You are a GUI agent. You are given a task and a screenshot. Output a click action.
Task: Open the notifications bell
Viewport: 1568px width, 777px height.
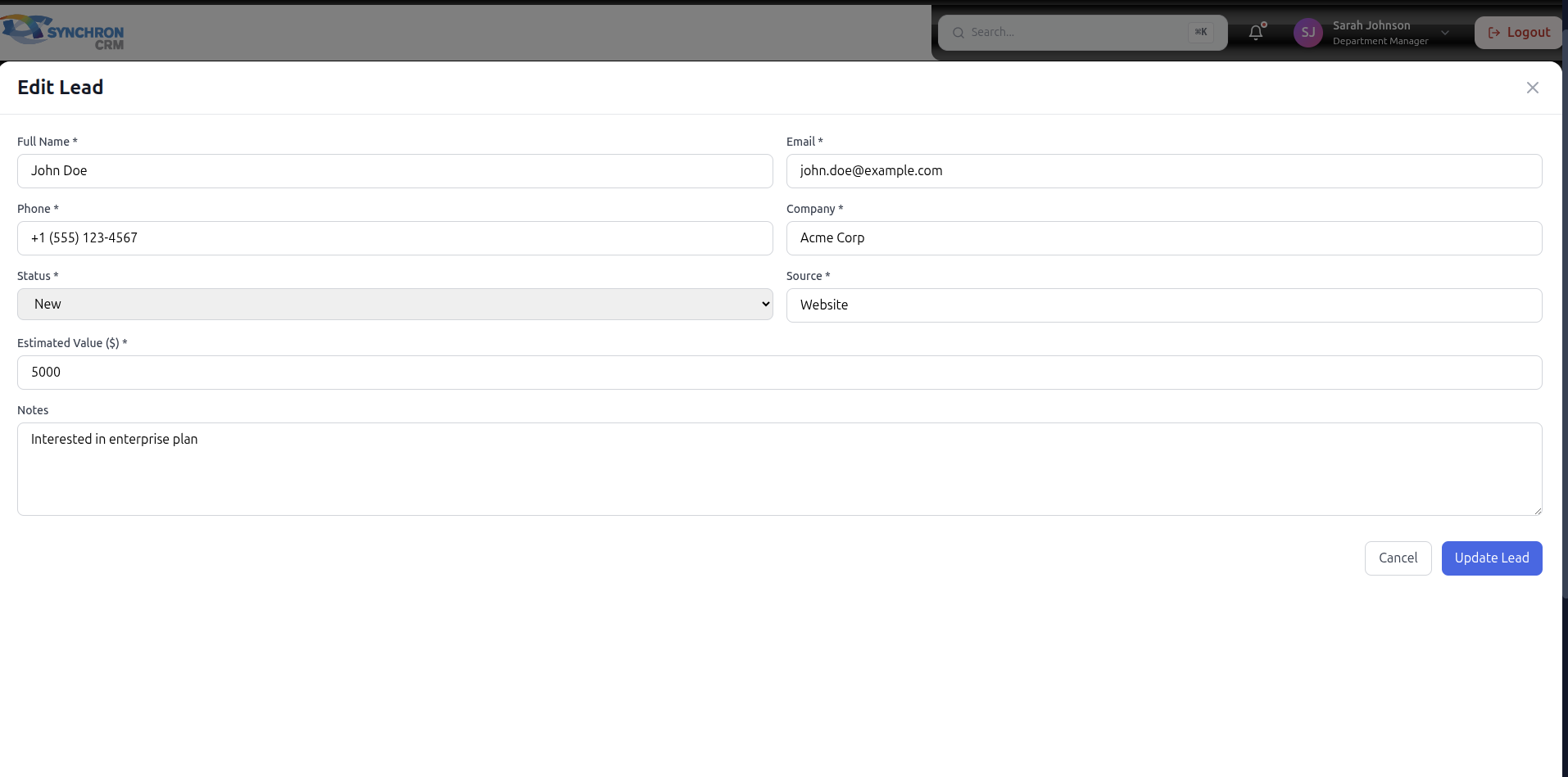click(1256, 33)
